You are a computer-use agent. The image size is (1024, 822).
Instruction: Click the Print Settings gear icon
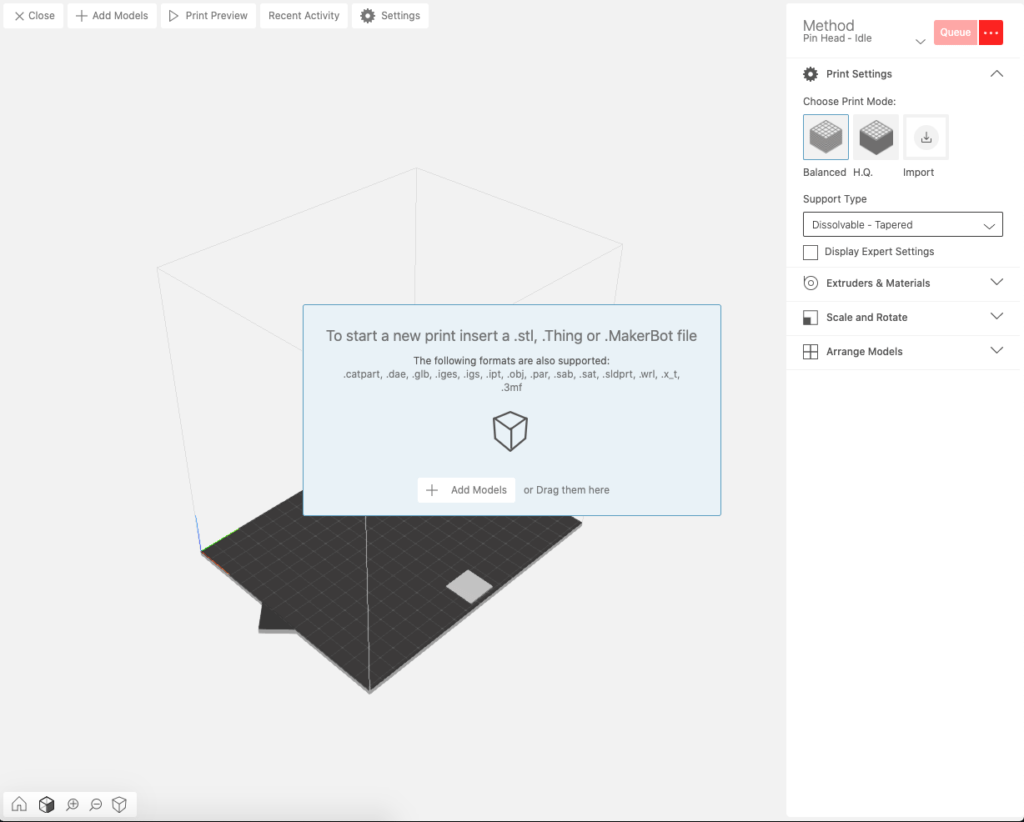[x=809, y=73]
